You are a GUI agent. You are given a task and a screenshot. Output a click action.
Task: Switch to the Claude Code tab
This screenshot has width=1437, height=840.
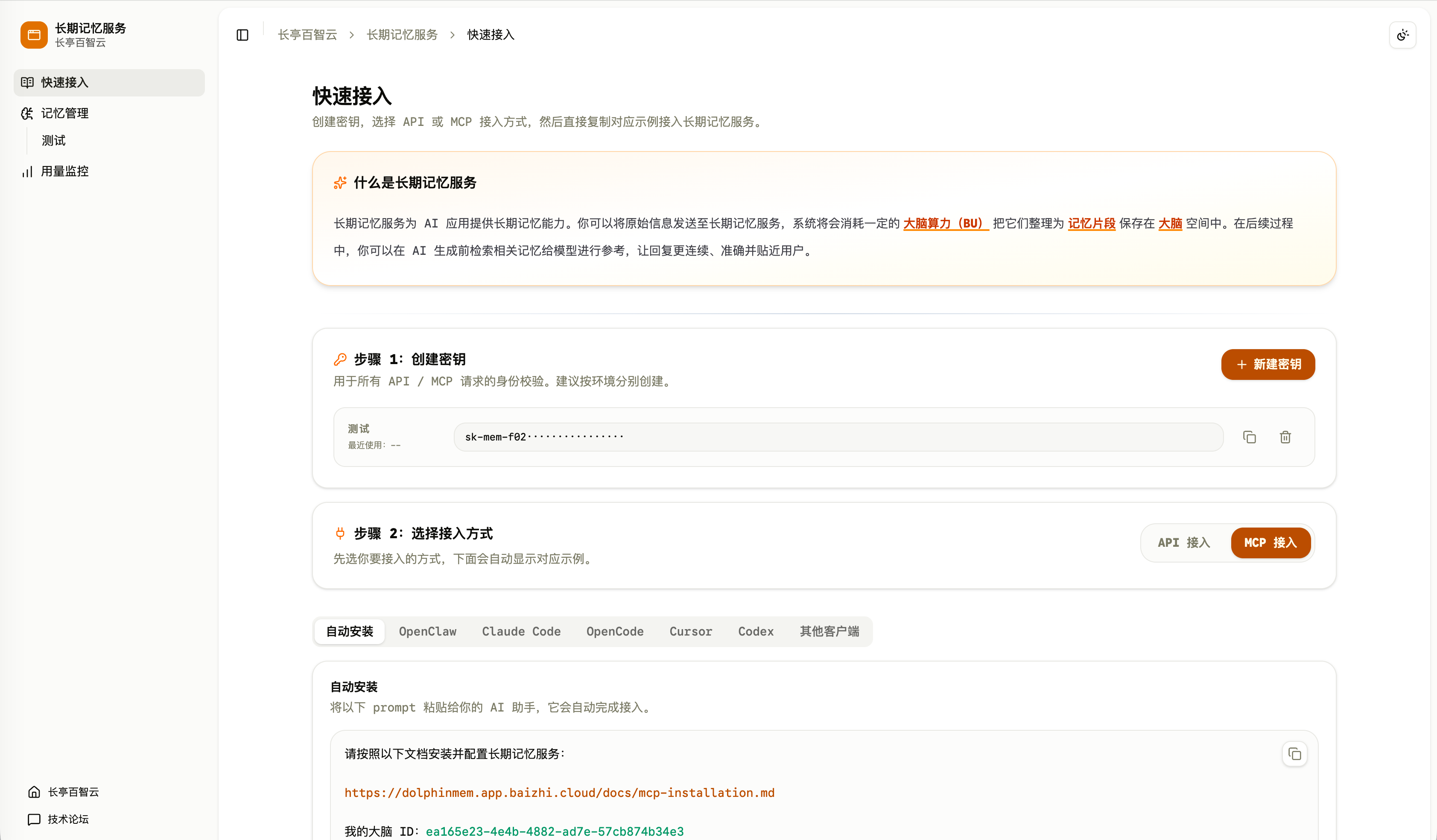click(521, 631)
